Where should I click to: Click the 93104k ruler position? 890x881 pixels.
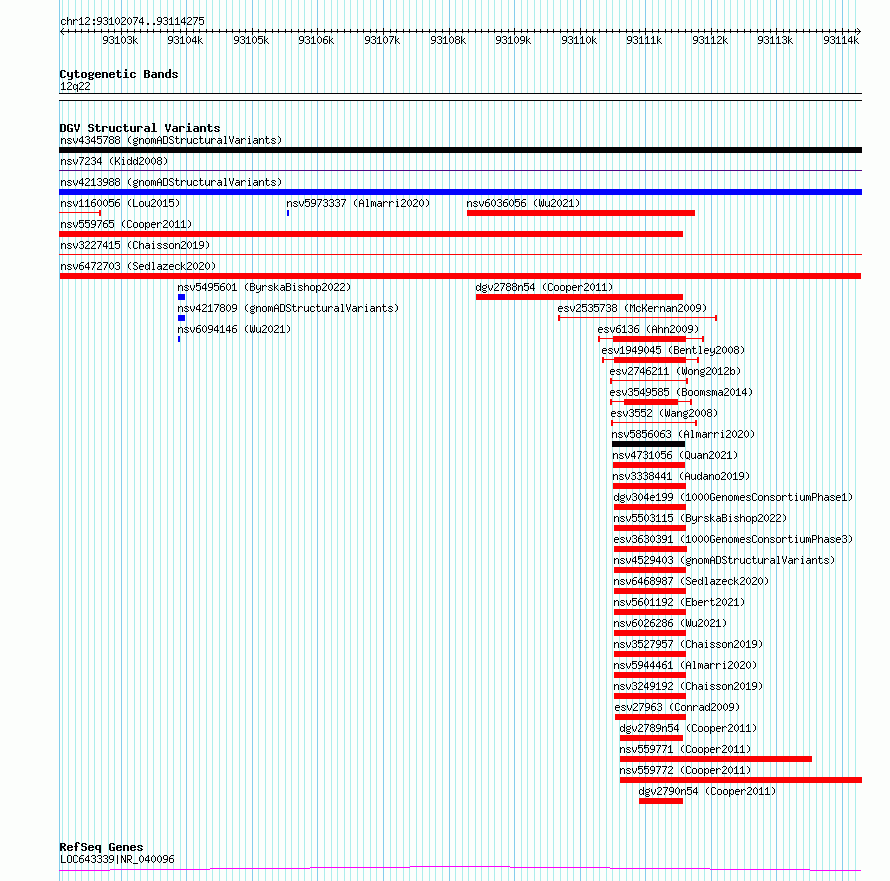click(x=185, y=40)
